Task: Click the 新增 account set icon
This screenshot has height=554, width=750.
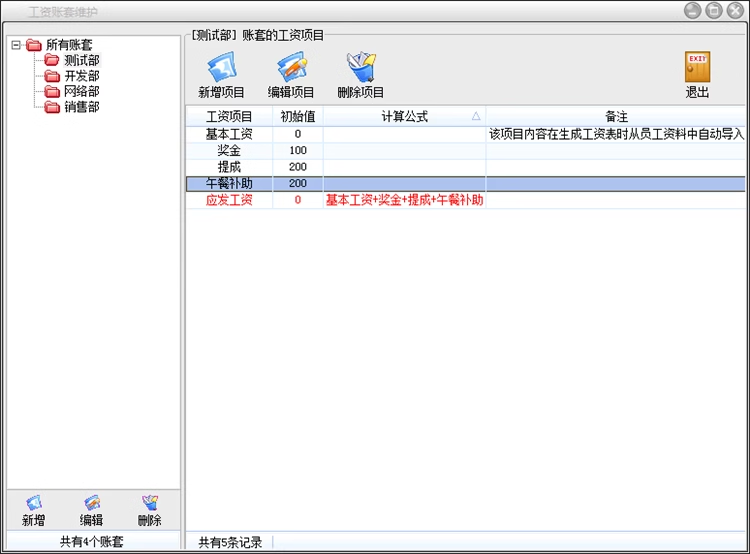Action: 33,503
